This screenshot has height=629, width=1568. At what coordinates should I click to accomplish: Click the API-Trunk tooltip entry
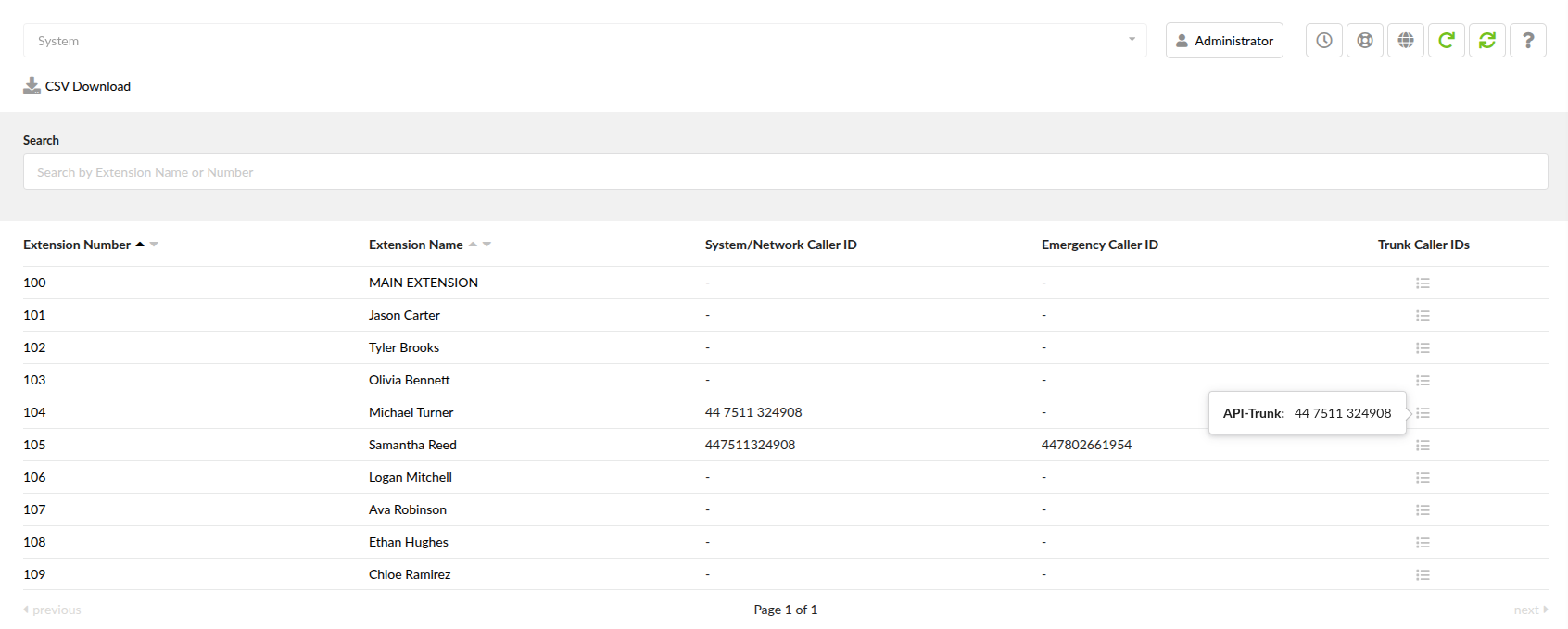pos(1307,413)
